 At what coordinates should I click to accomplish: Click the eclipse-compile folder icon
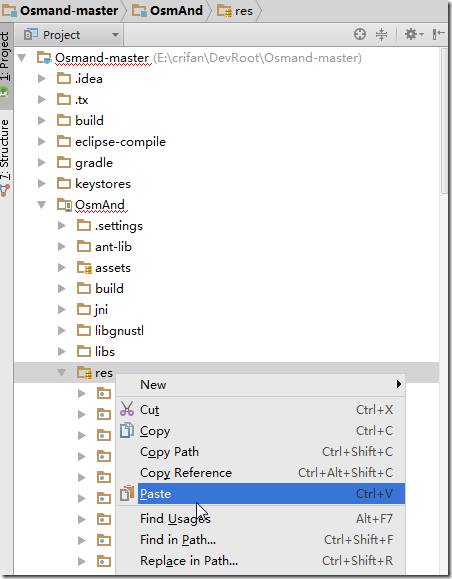click(x=64, y=141)
